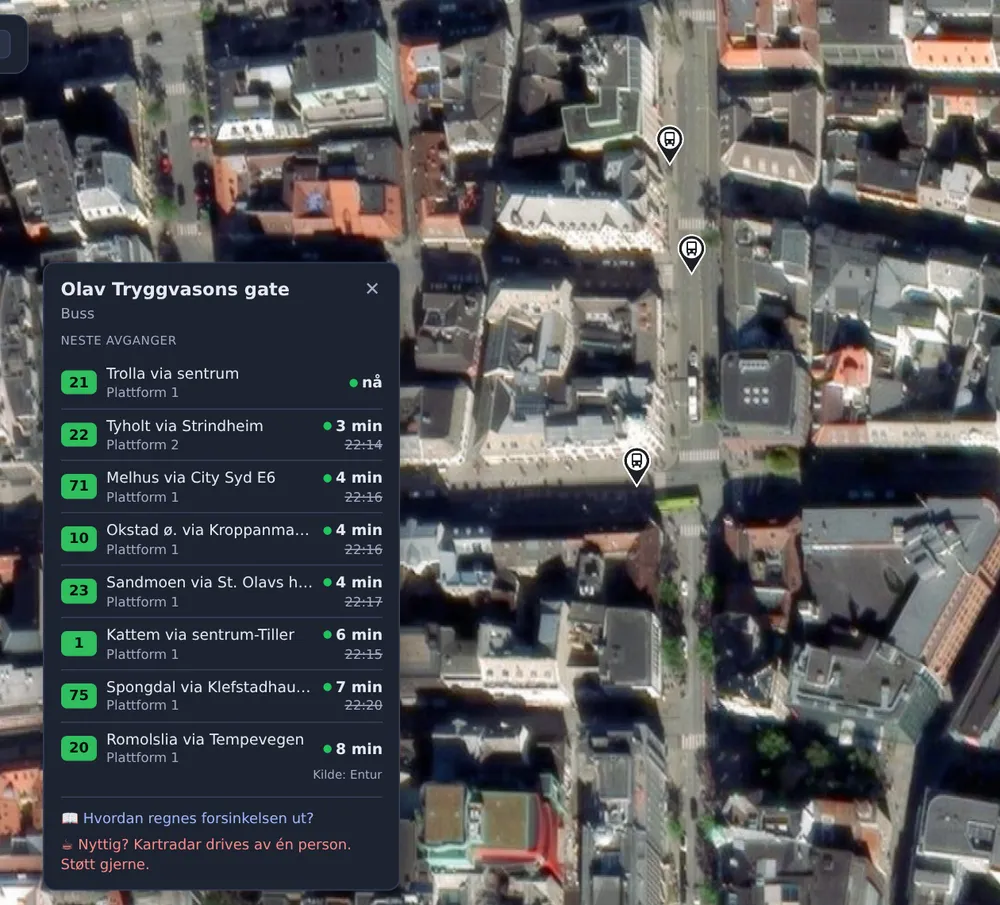Viewport: 1000px width, 905px height.
Task: Click the green line 20 badge
Action: tap(79, 747)
